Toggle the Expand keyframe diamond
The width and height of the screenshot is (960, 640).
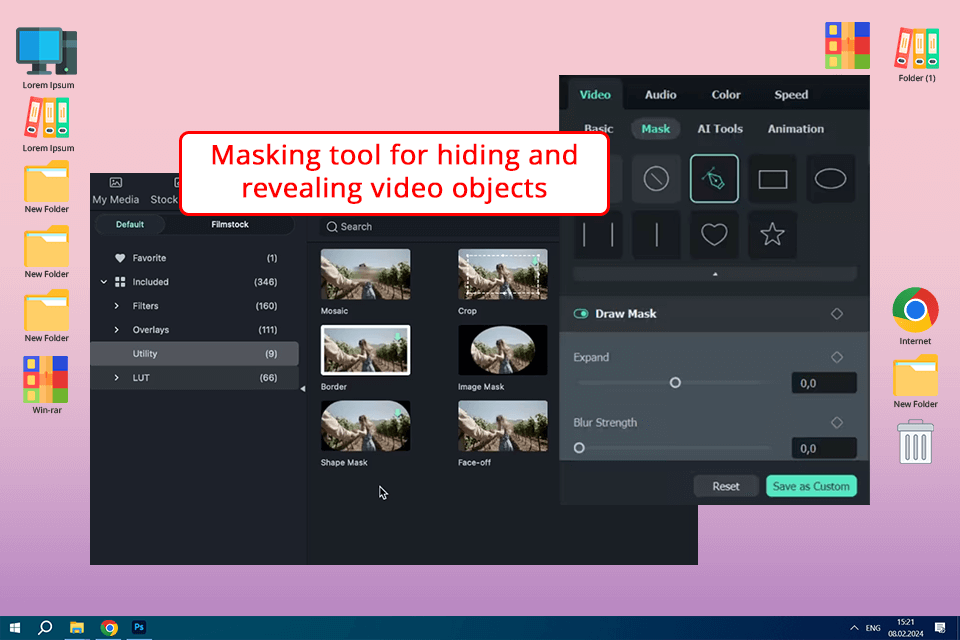point(837,357)
